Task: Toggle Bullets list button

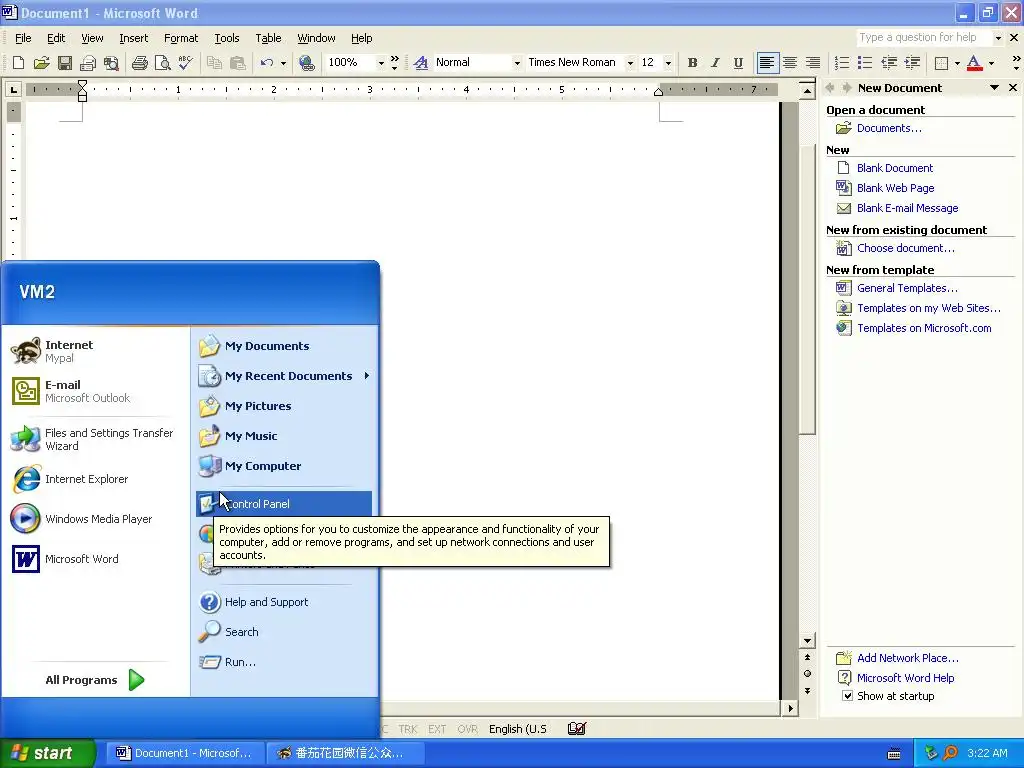Action: pyautogui.click(x=865, y=63)
